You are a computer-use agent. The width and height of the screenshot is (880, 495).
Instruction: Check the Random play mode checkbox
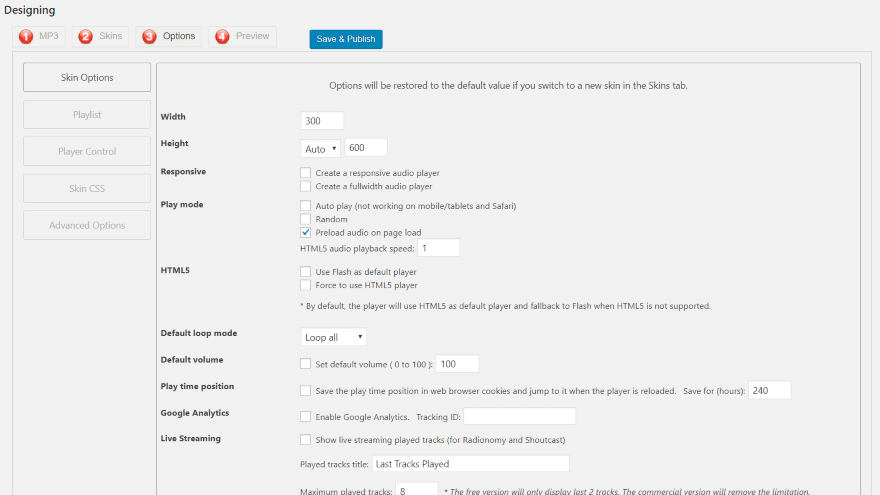pos(306,219)
